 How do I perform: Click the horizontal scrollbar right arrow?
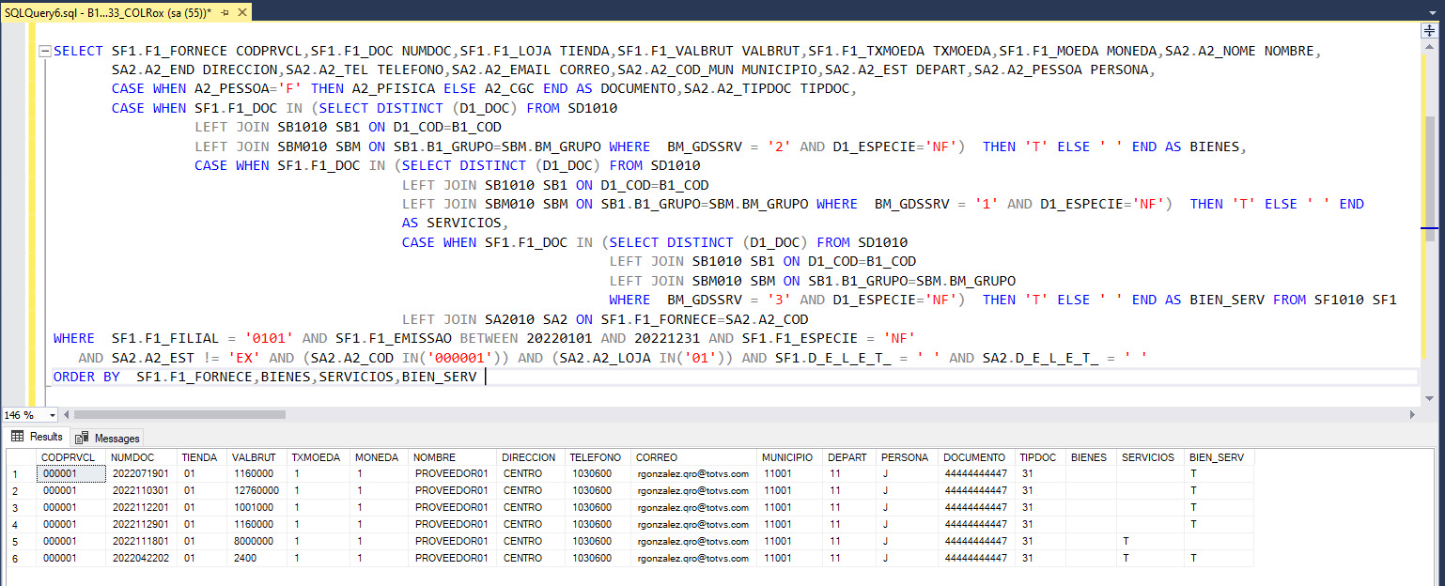1414,414
